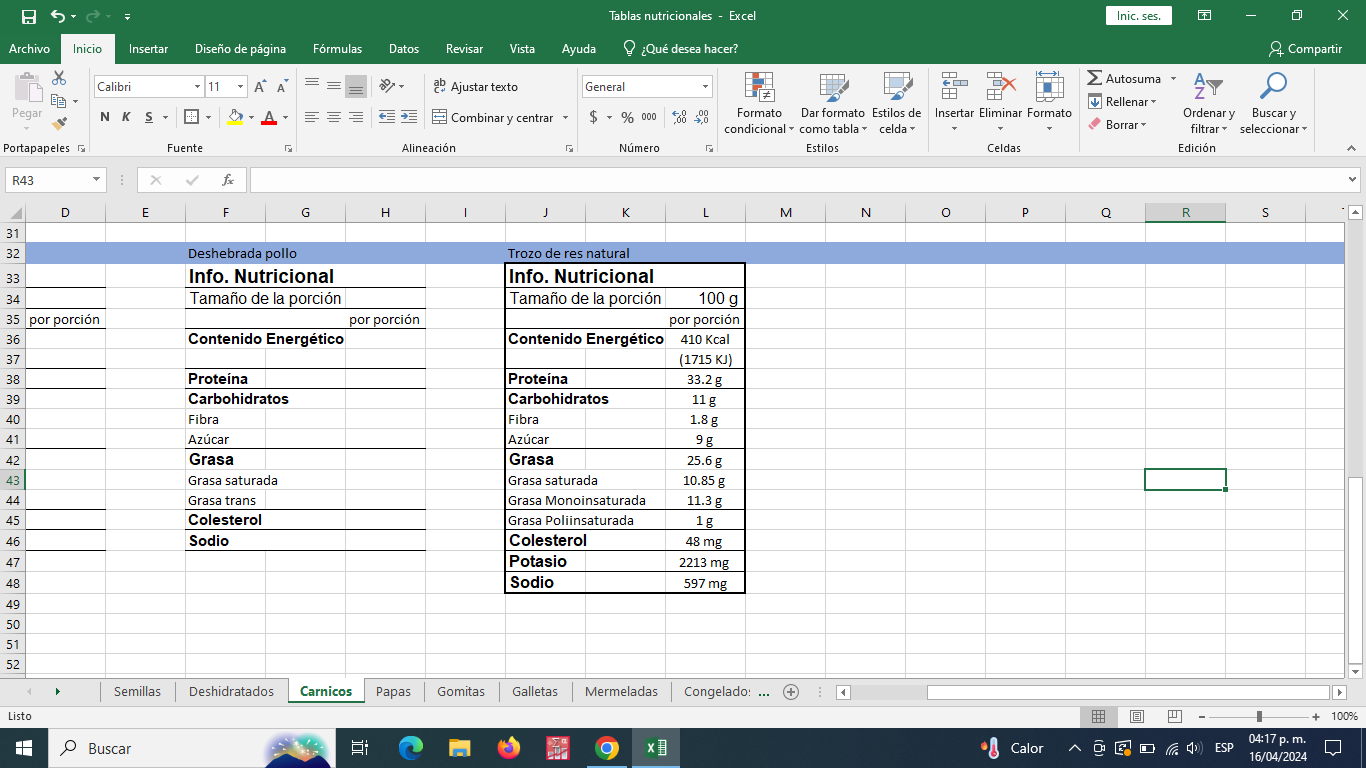Click the Insert Function fx icon
The width and height of the screenshot is (1366, 768).
tap(228, 180)
